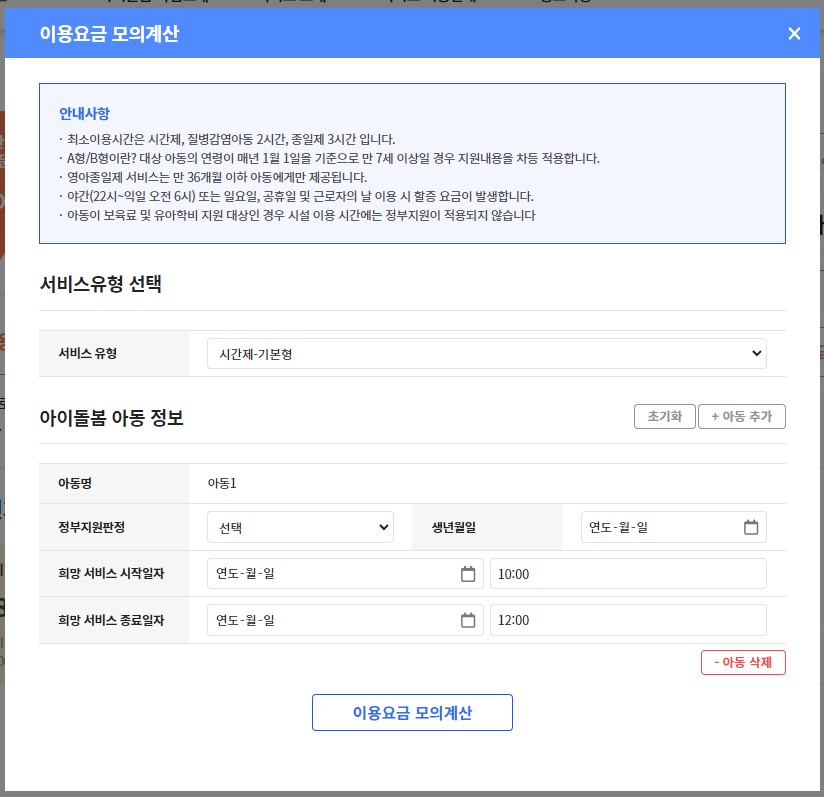Click the - 아동 삭제 button
Viewport: 824px width, 797px height.
click(x=743, y=661)
